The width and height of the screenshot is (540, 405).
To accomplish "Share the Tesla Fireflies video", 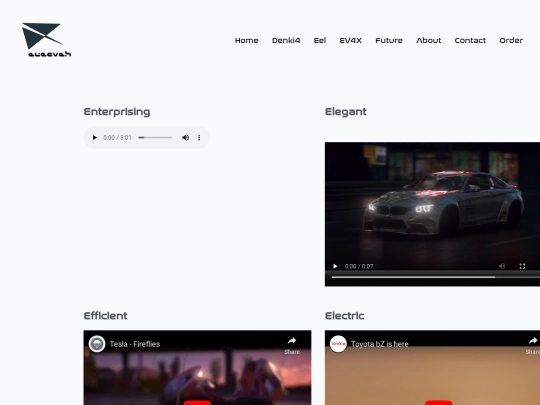I will [292, 345].
